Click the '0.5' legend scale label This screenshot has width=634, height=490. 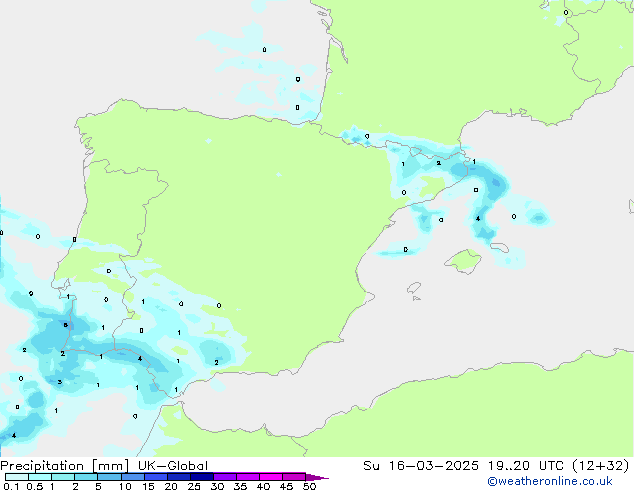point(35,486)
